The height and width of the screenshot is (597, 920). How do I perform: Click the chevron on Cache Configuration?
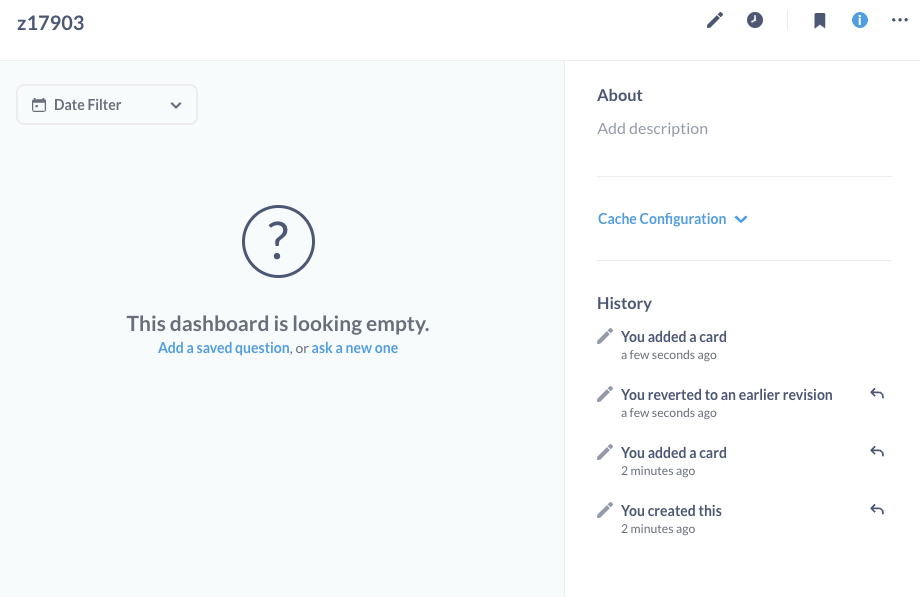[740, 219]
